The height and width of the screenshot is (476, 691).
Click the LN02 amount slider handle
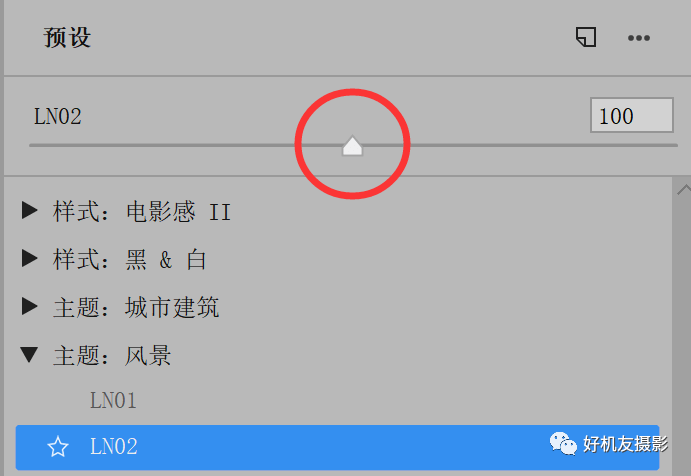pos(352,146)
